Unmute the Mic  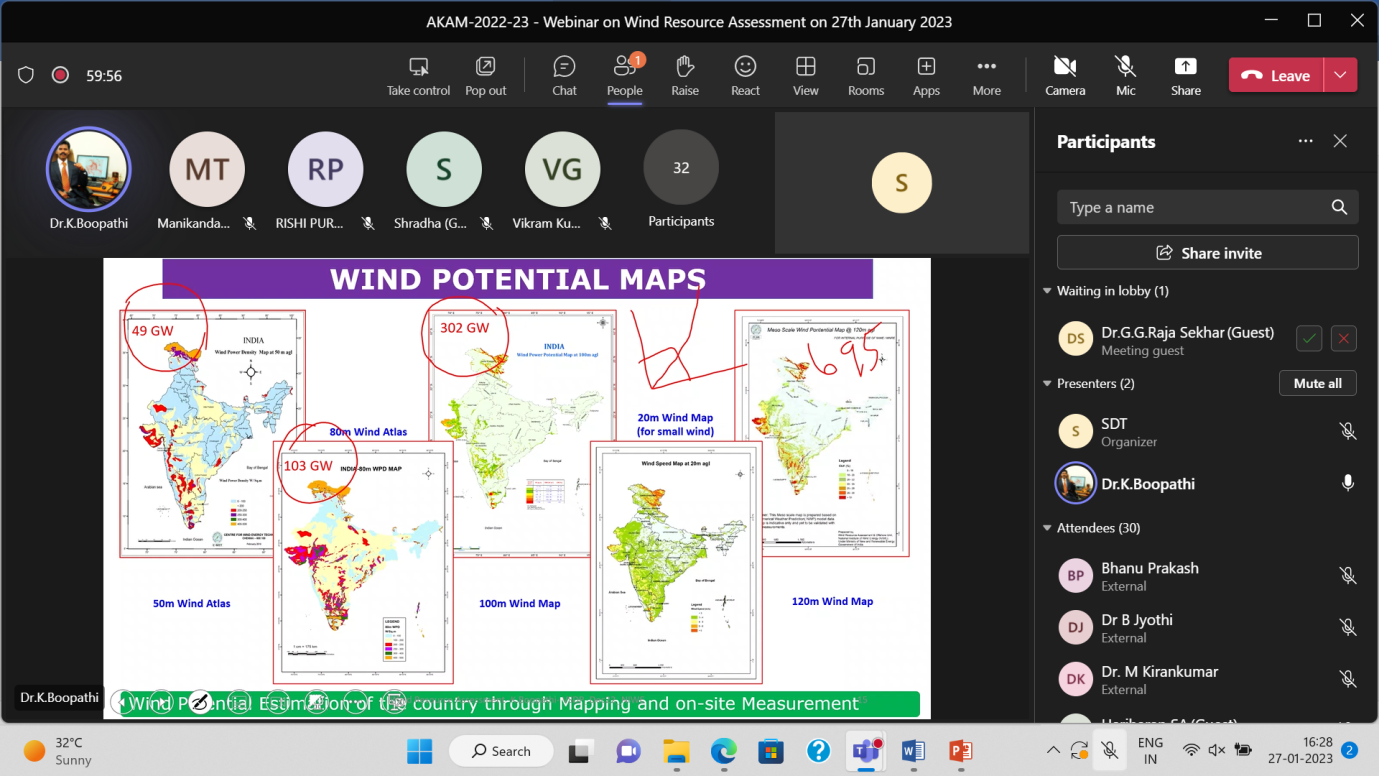tap(1125, 75)
